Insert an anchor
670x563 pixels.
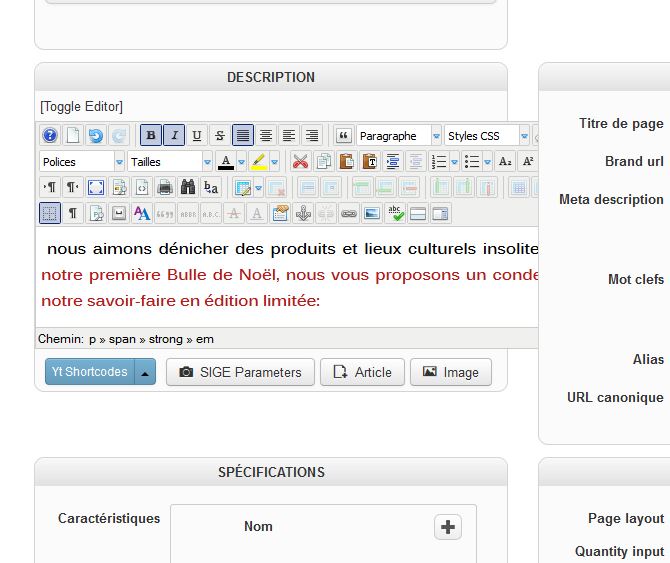coord(303,213)
